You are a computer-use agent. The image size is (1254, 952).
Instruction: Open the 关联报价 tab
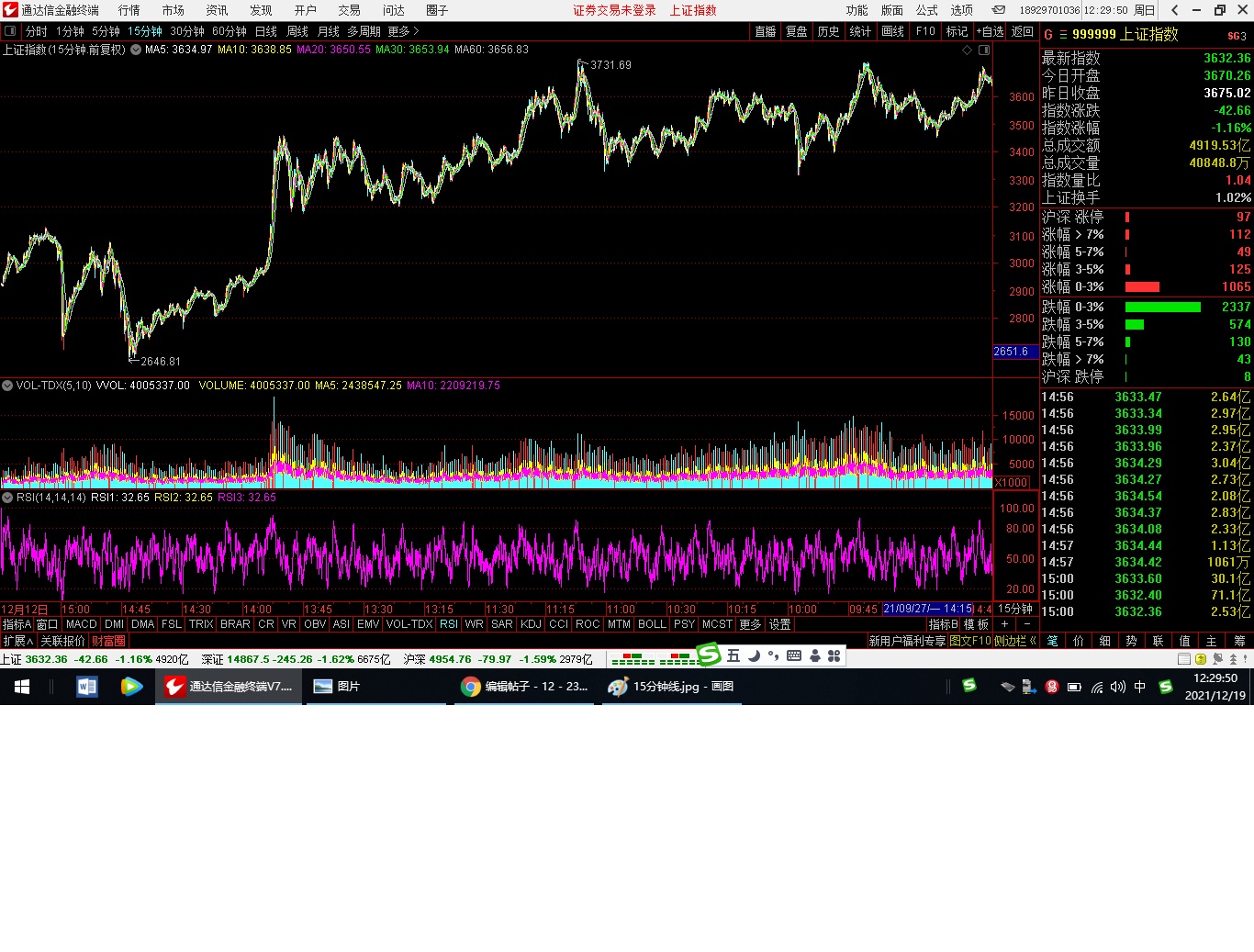click(62, 641)
